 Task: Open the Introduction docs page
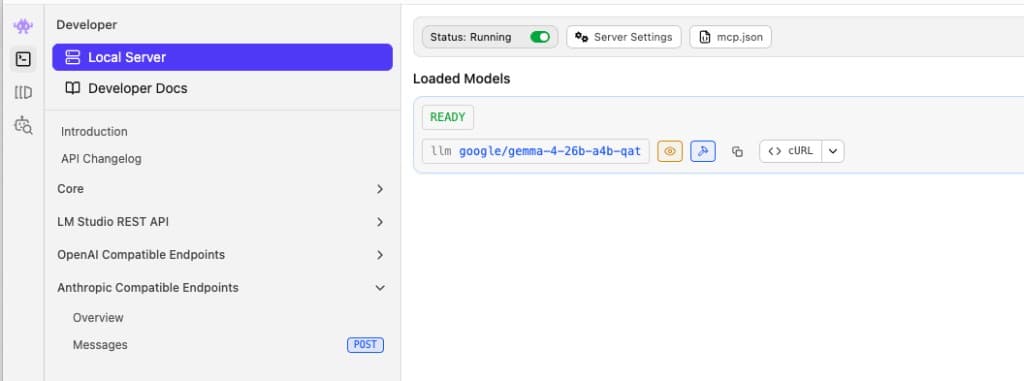click(94, 131)
